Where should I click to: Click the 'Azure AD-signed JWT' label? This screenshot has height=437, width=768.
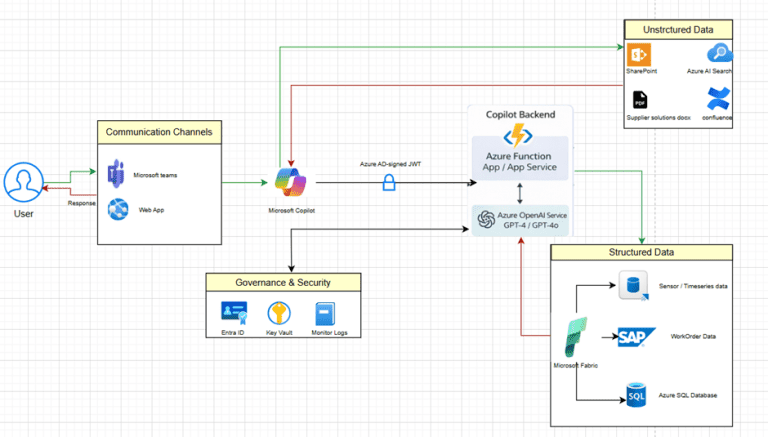tap(390, 164)
